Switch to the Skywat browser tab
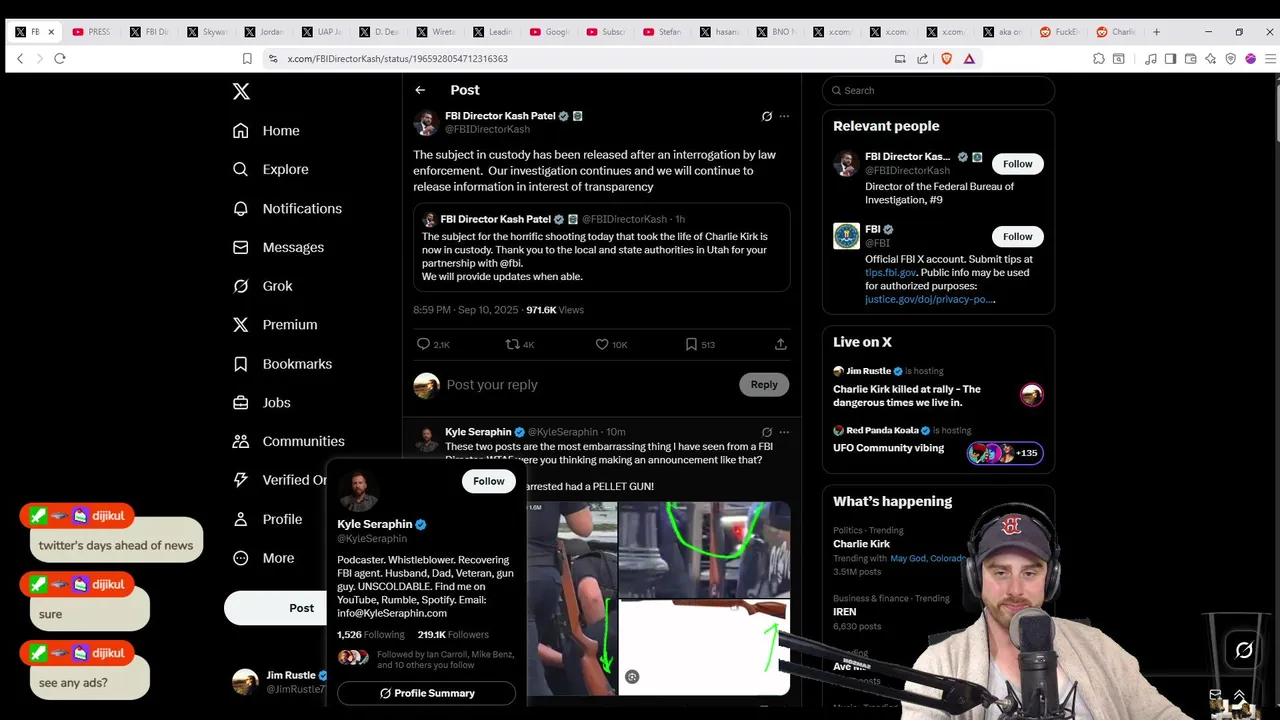 pos(207,32)
